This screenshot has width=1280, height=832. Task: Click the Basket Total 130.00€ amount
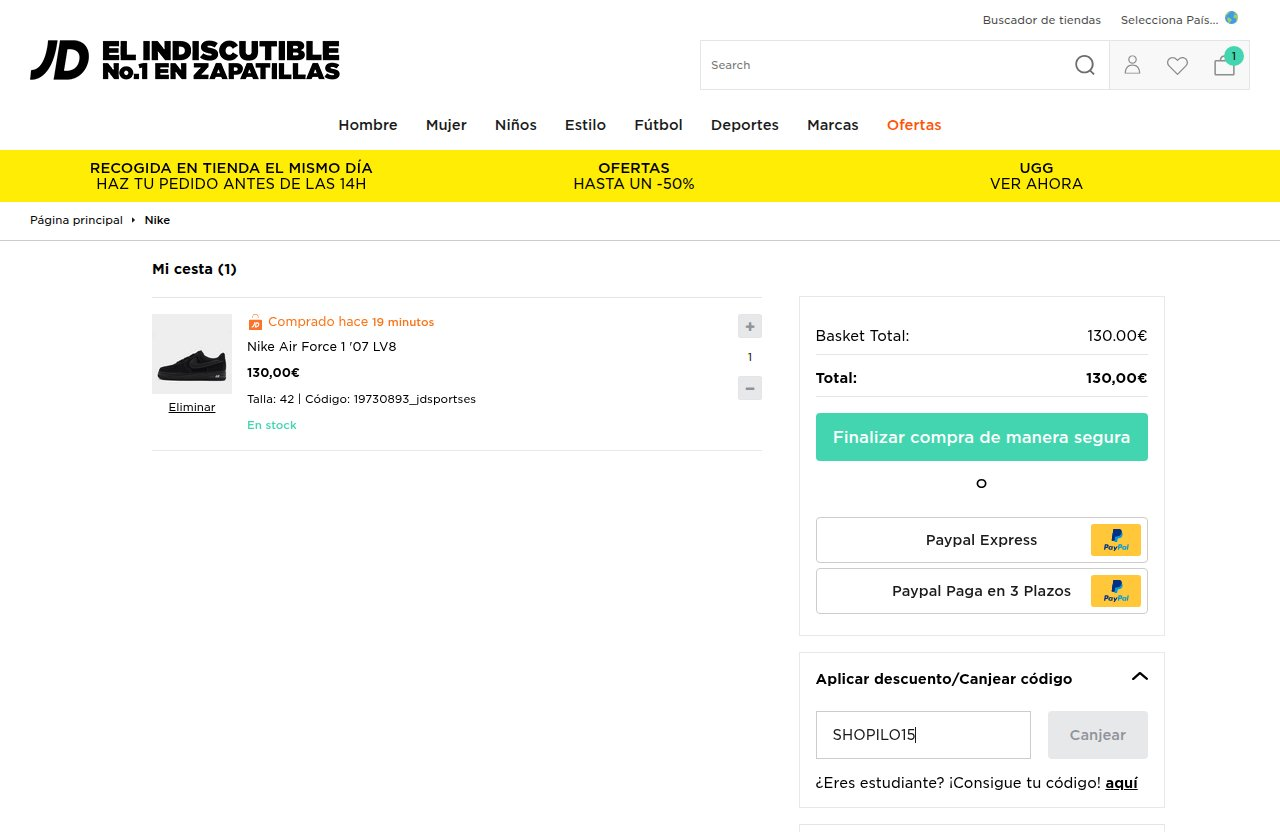pos(1117,336)
